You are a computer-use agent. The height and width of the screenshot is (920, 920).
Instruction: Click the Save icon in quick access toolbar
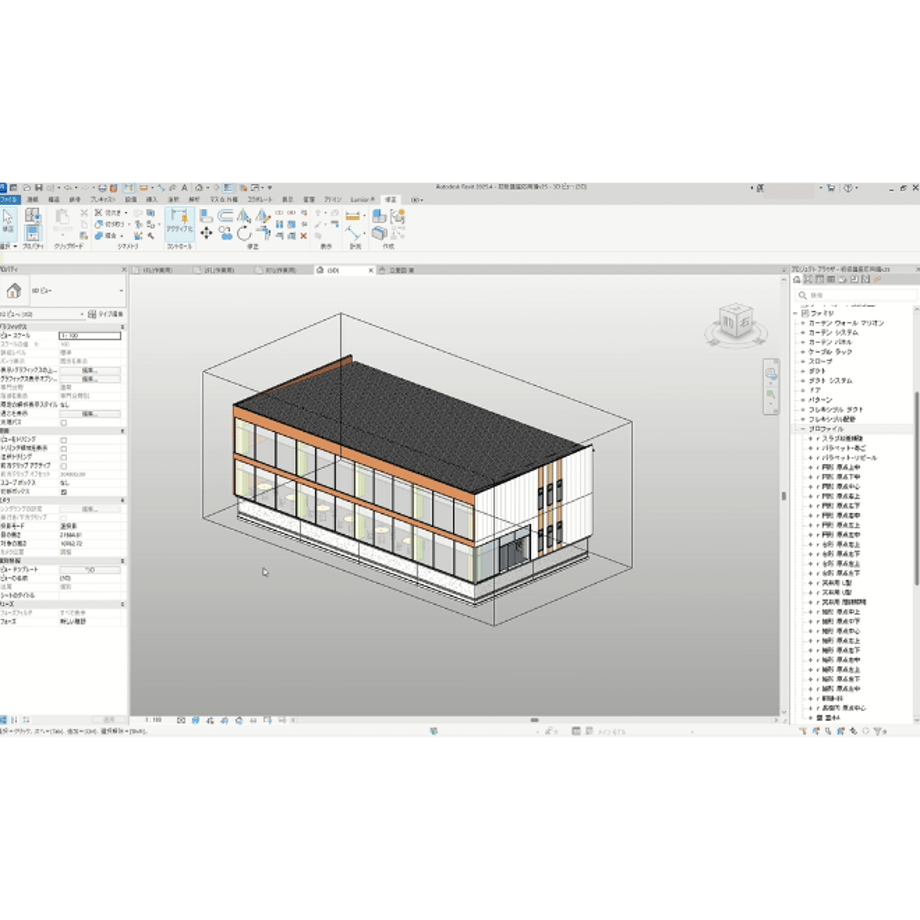[x=38, y=188]
